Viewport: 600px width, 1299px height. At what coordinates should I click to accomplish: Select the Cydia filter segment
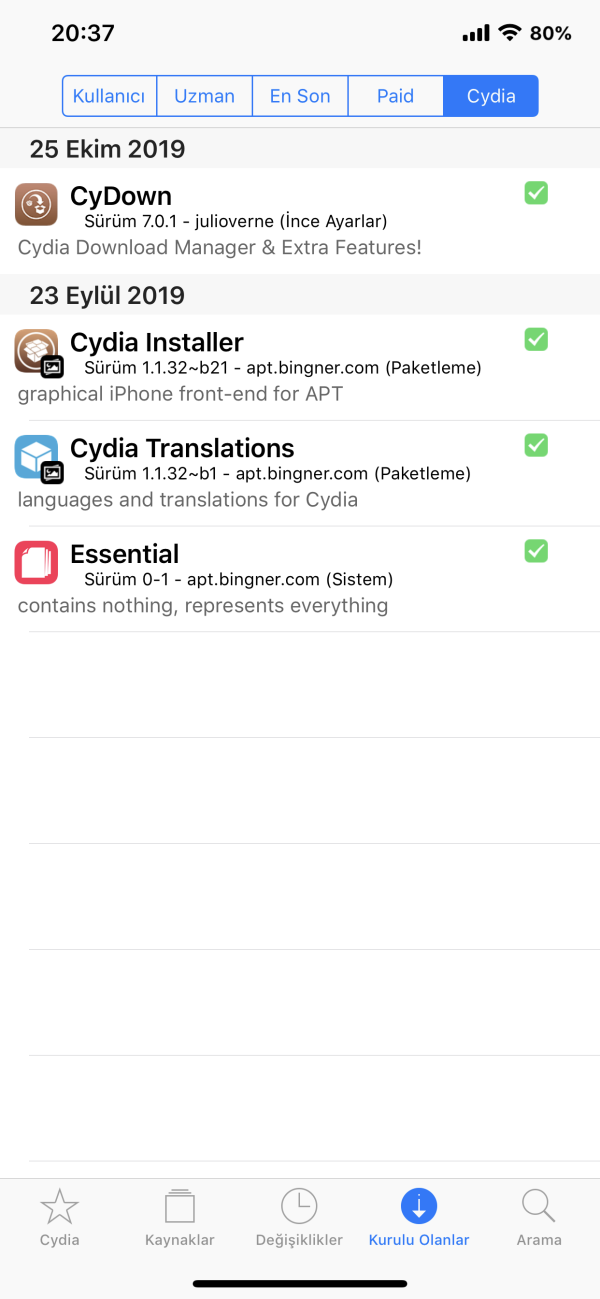pyautogui.click(x=491, y=96)
